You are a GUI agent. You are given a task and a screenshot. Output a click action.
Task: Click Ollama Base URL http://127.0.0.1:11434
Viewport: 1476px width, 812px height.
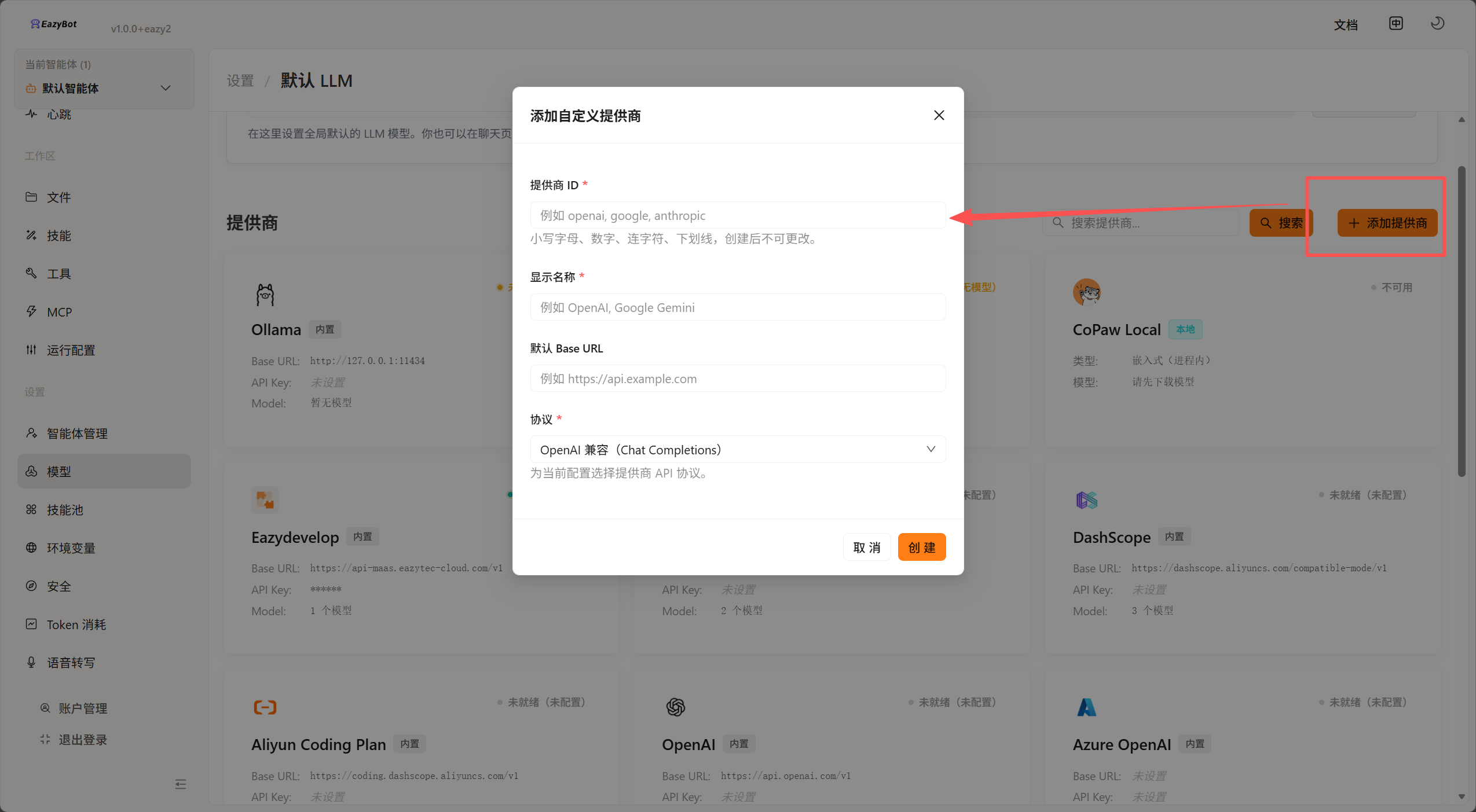367,361
